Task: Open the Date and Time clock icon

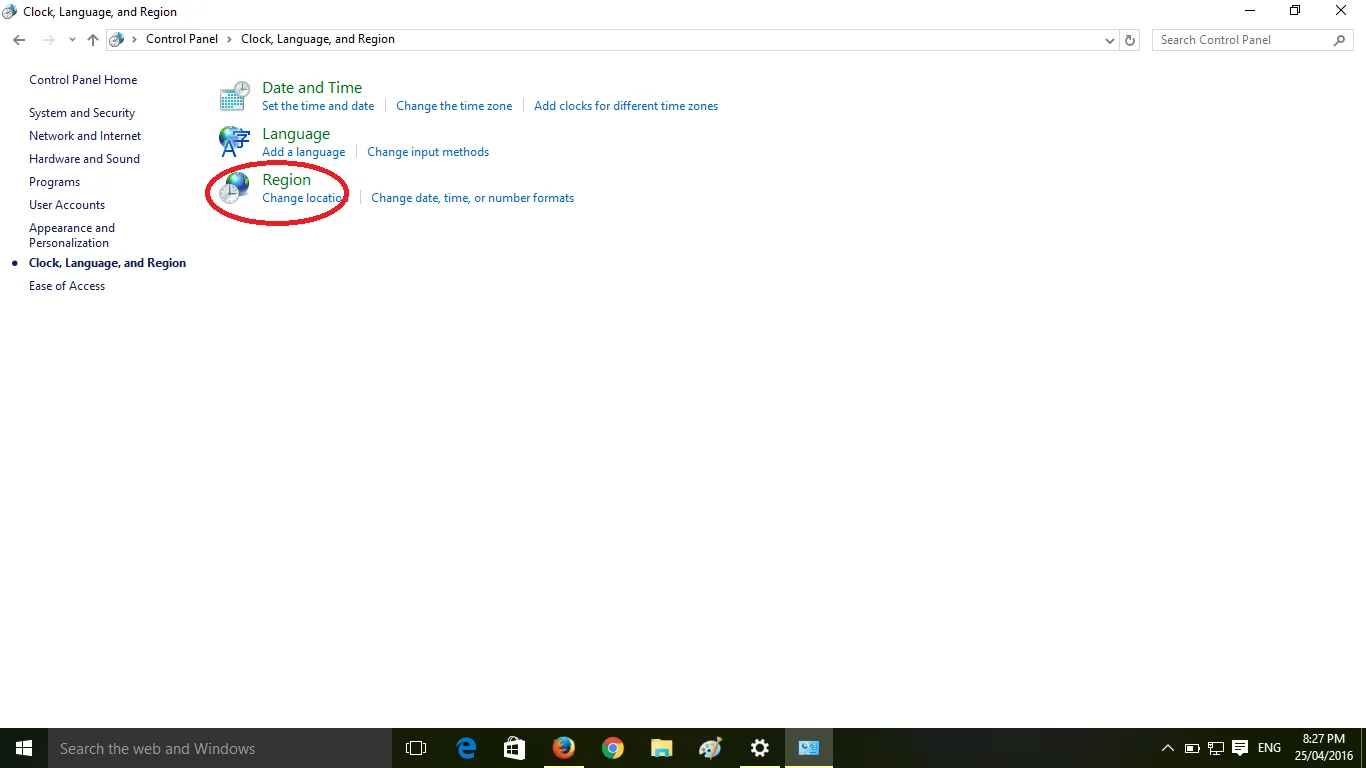Action: coord(234,96)
